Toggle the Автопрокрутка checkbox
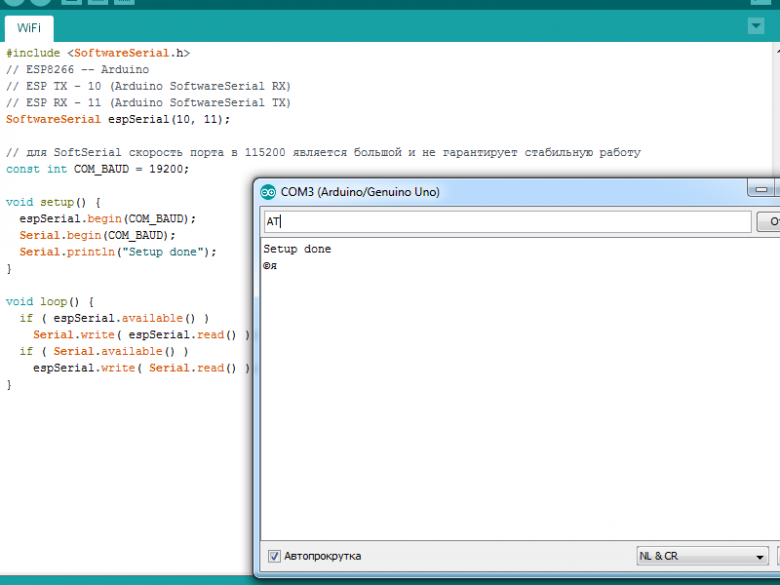 click(x=274, y=556)
